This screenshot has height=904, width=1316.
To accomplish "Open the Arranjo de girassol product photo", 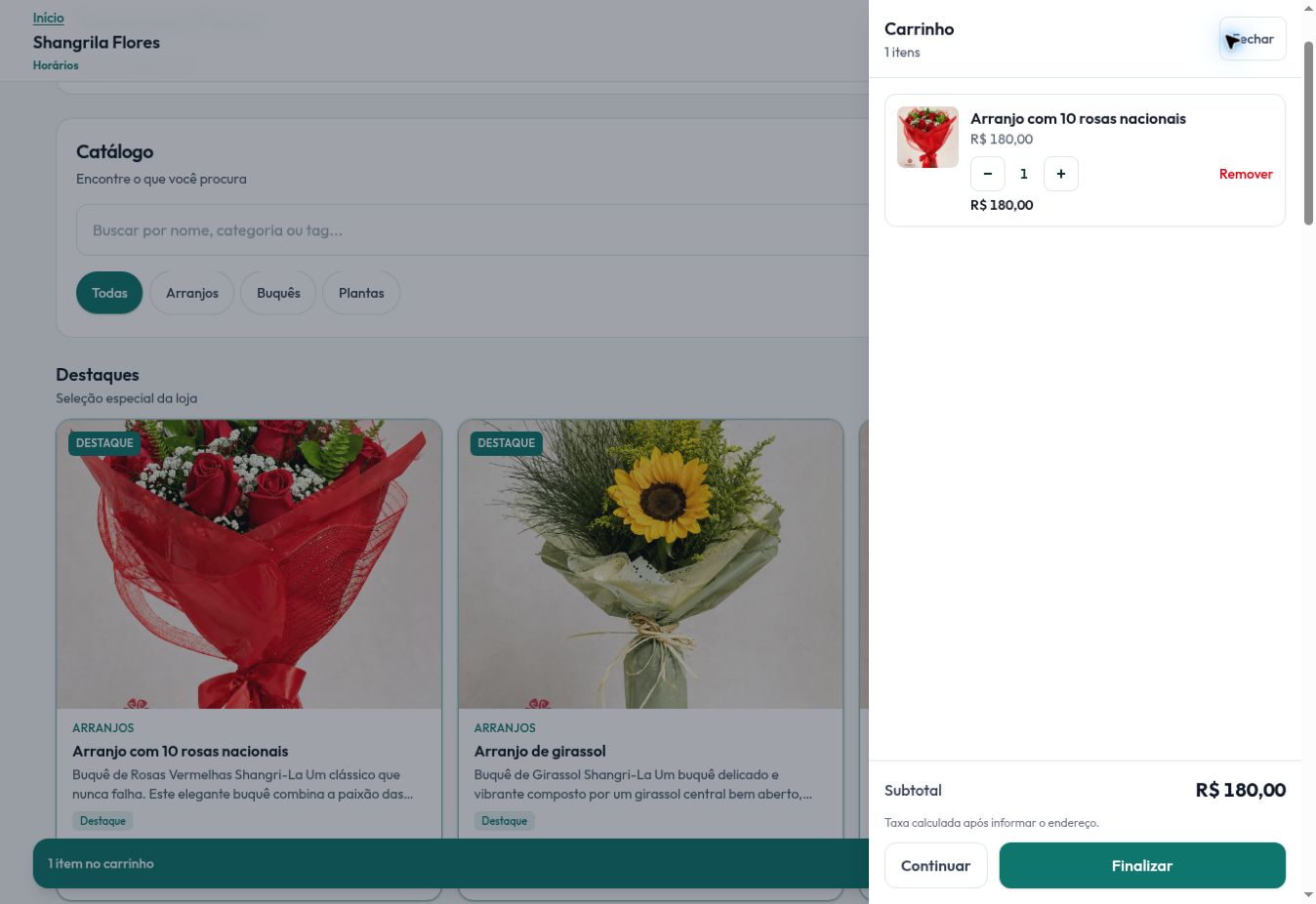I will [650, 564].
